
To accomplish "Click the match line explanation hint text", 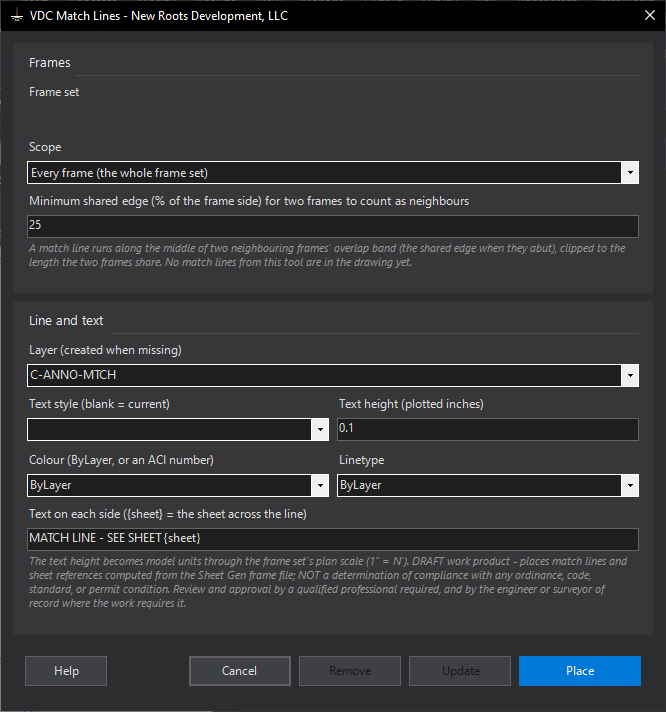I will (x=327, y=255).
